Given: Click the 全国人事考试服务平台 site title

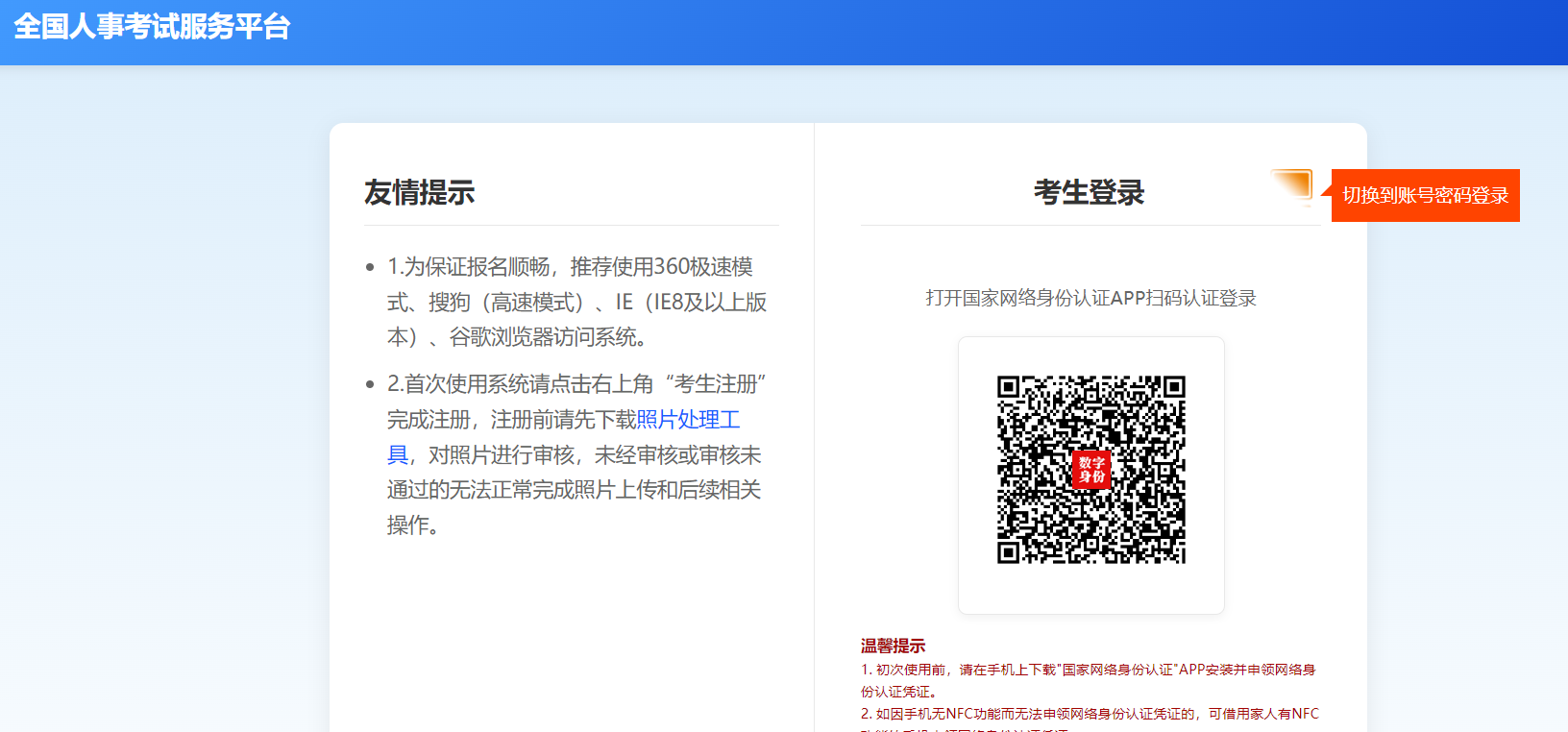Looking at the screenshot, I should click(152, 27).
